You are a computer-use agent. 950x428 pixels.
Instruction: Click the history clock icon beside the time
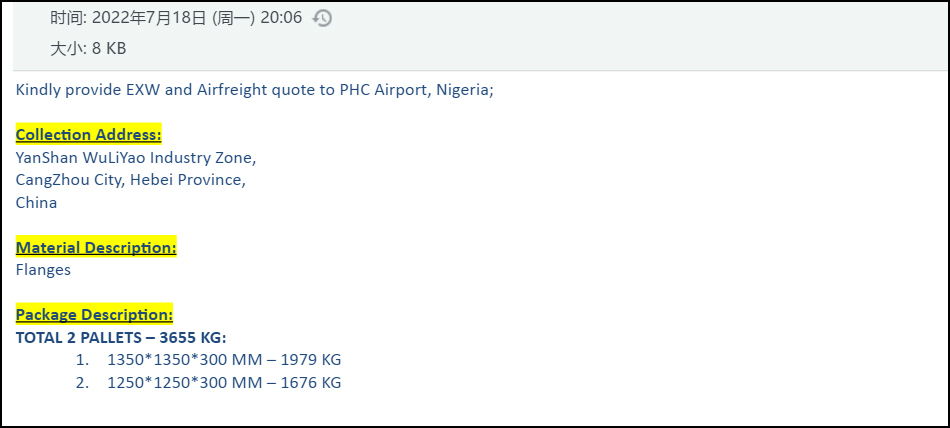322,18
